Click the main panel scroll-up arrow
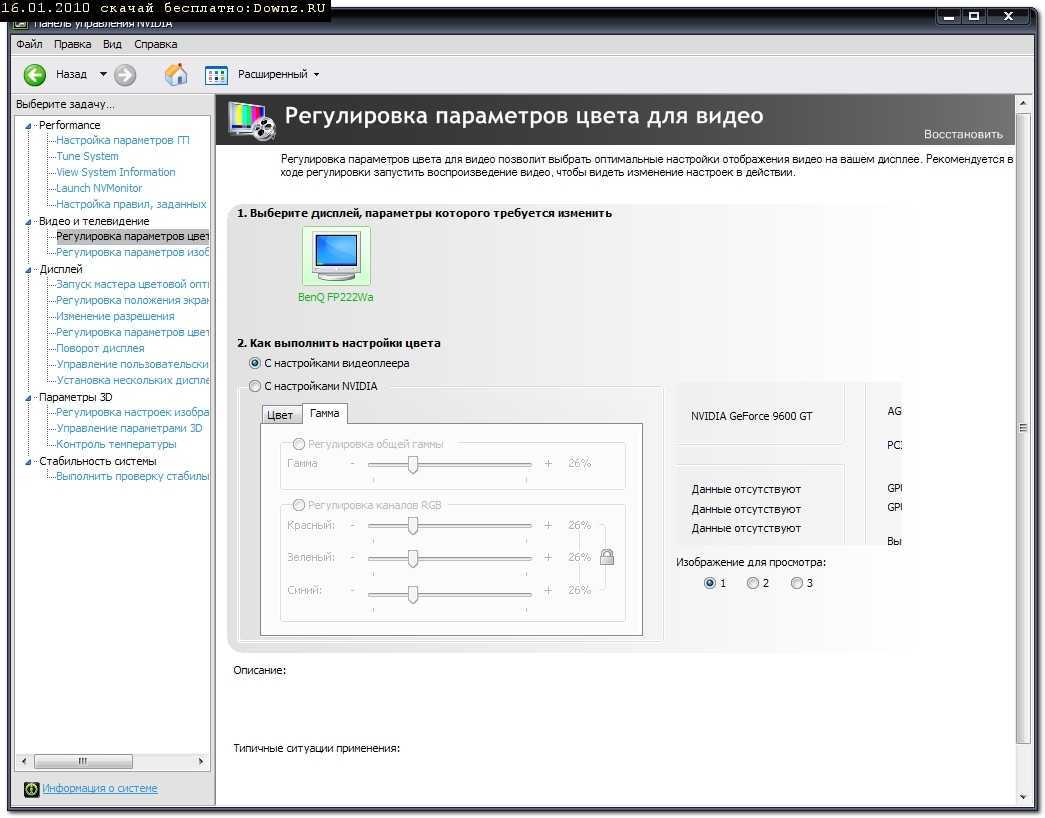Viewport: 1045px width, 818px height. pyautogui.click(x=1023, y=103)
